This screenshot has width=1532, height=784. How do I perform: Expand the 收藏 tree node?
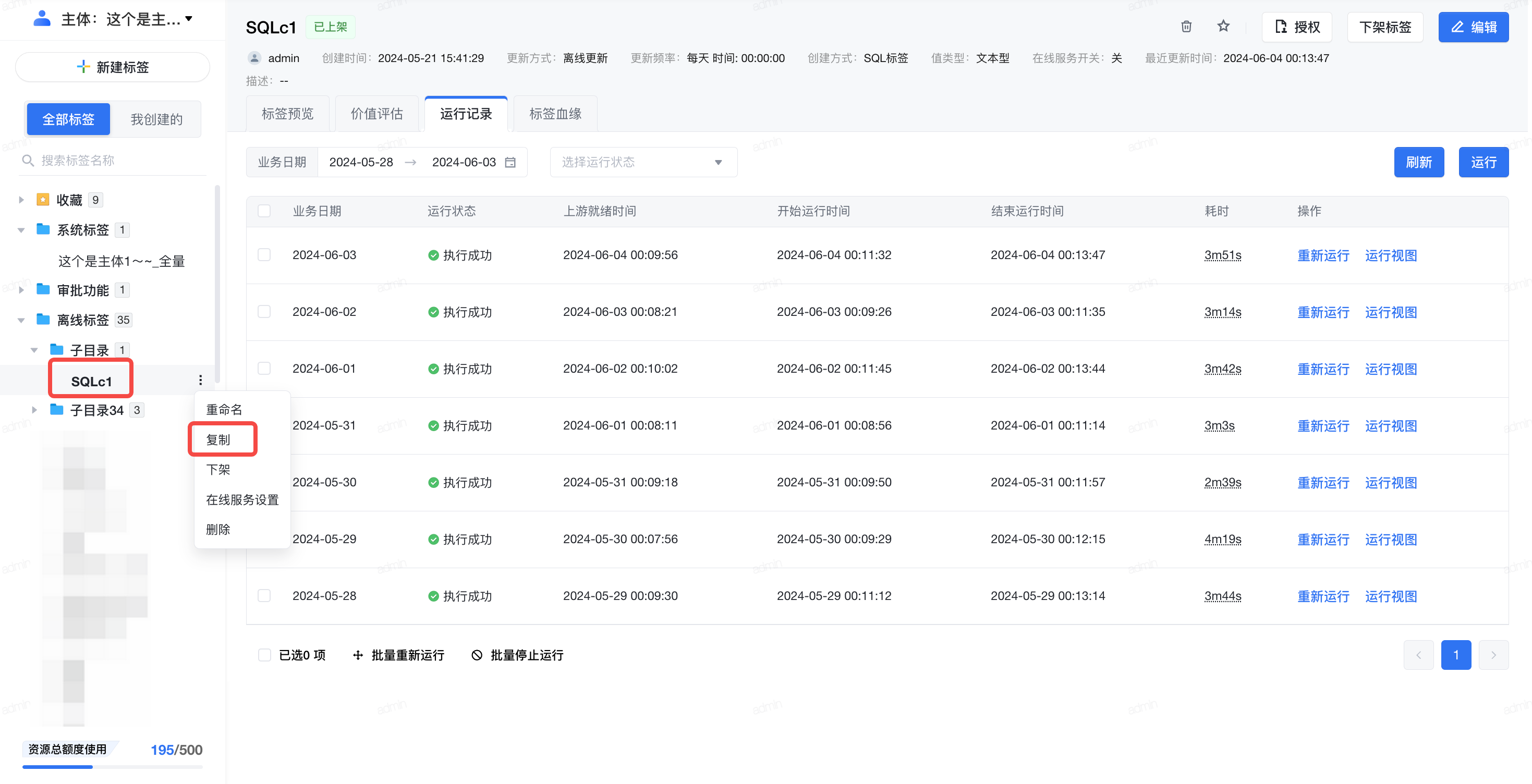tap(21, 200)
